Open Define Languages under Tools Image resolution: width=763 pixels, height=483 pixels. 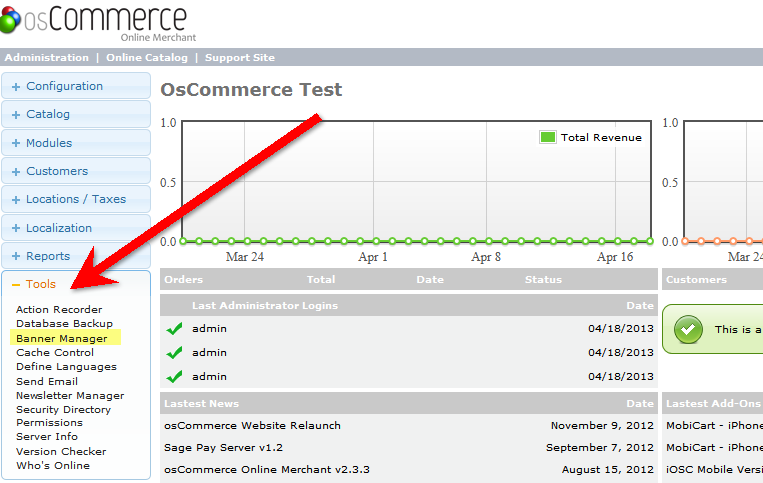click(66, 366)
